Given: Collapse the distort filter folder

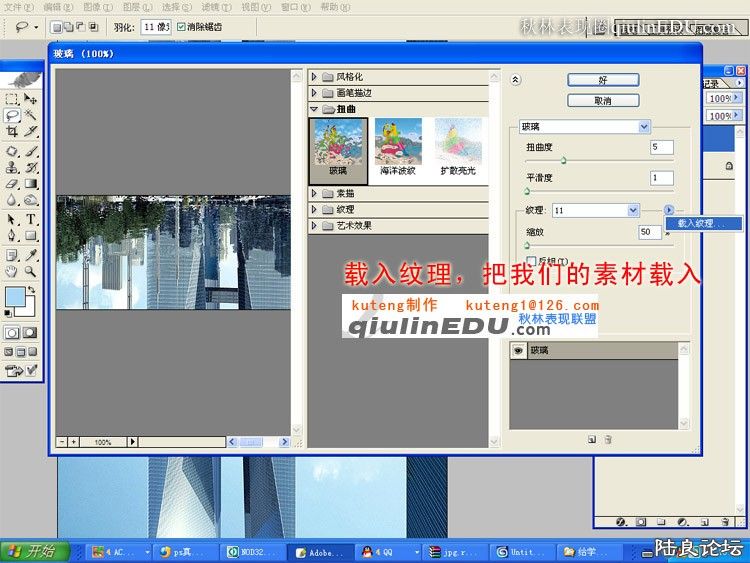Looking at the screenshot, I should click(315, 108).
